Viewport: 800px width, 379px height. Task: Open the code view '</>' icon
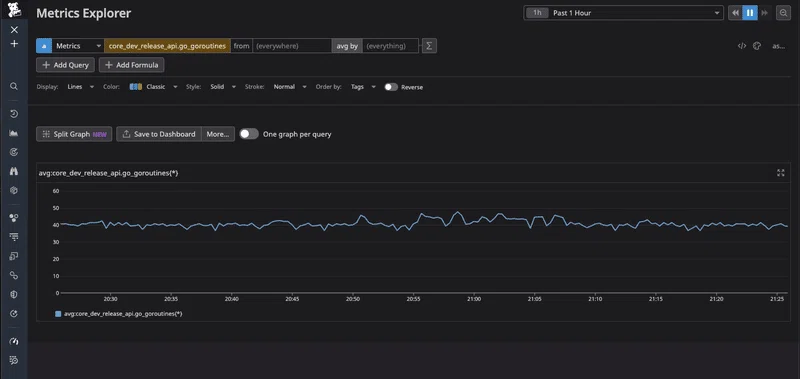pos(741,46)
